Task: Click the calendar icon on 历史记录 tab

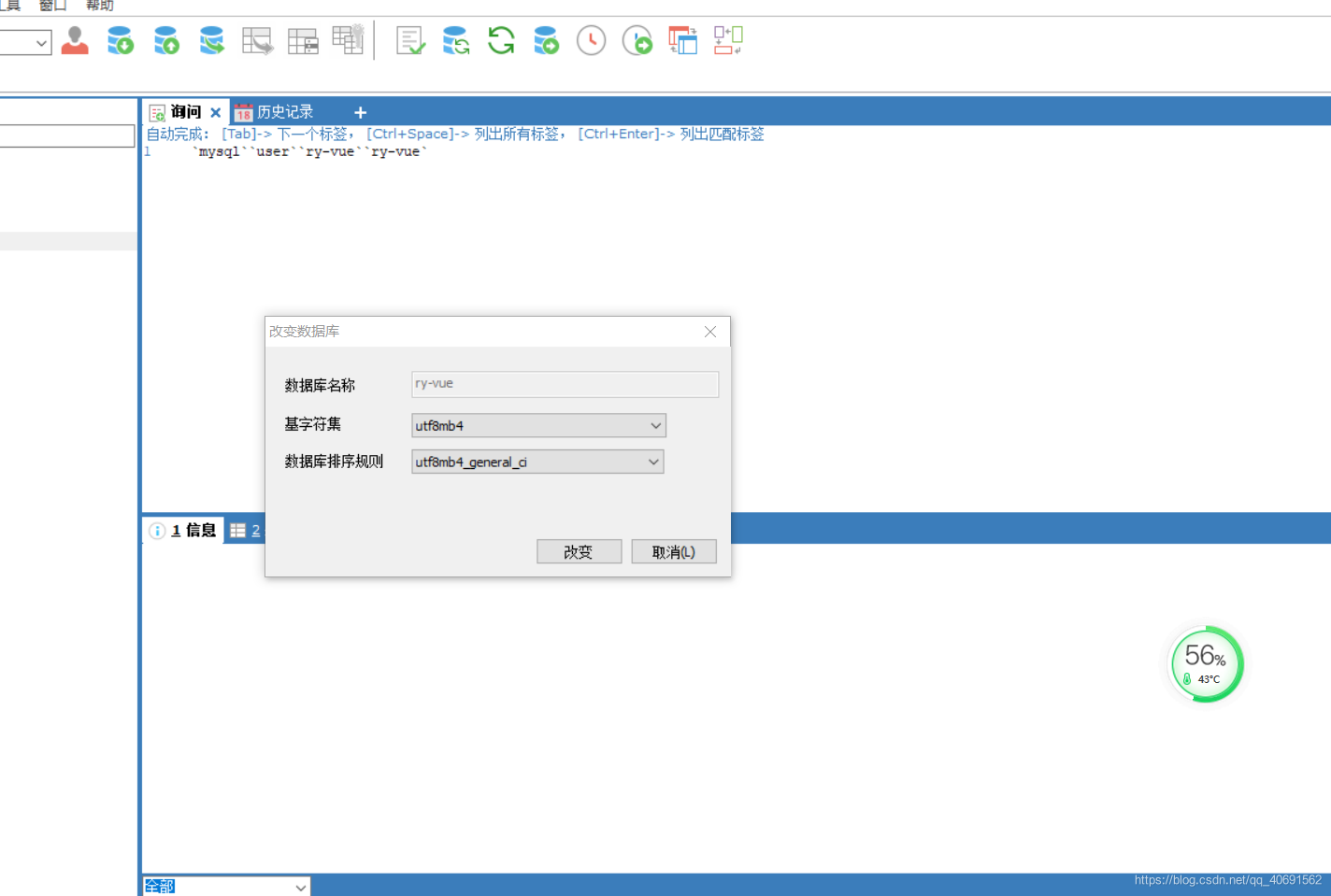Action: tap(243, 113)
